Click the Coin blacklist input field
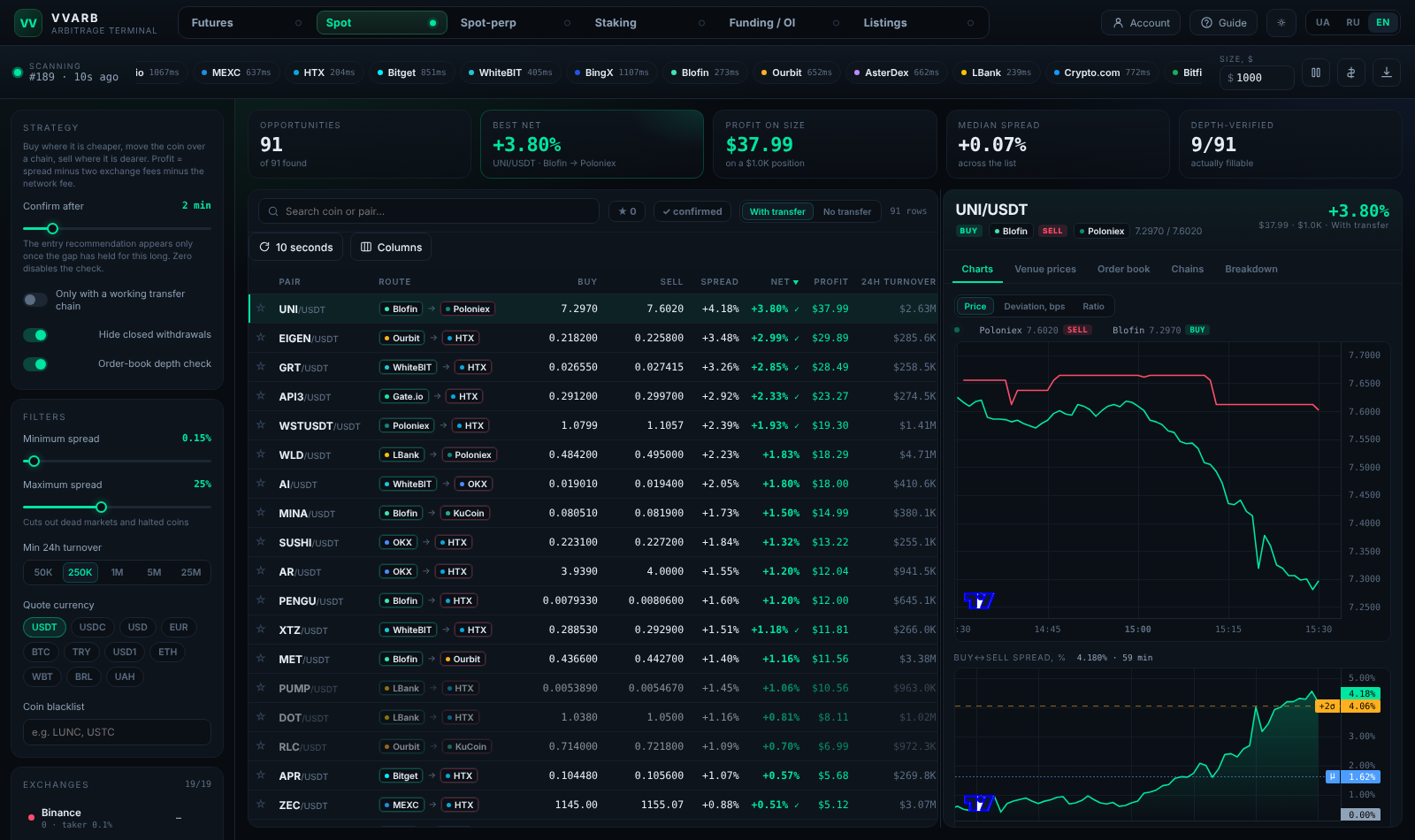Viewport: 1415px width, 840px height. [x=117, y=732]
